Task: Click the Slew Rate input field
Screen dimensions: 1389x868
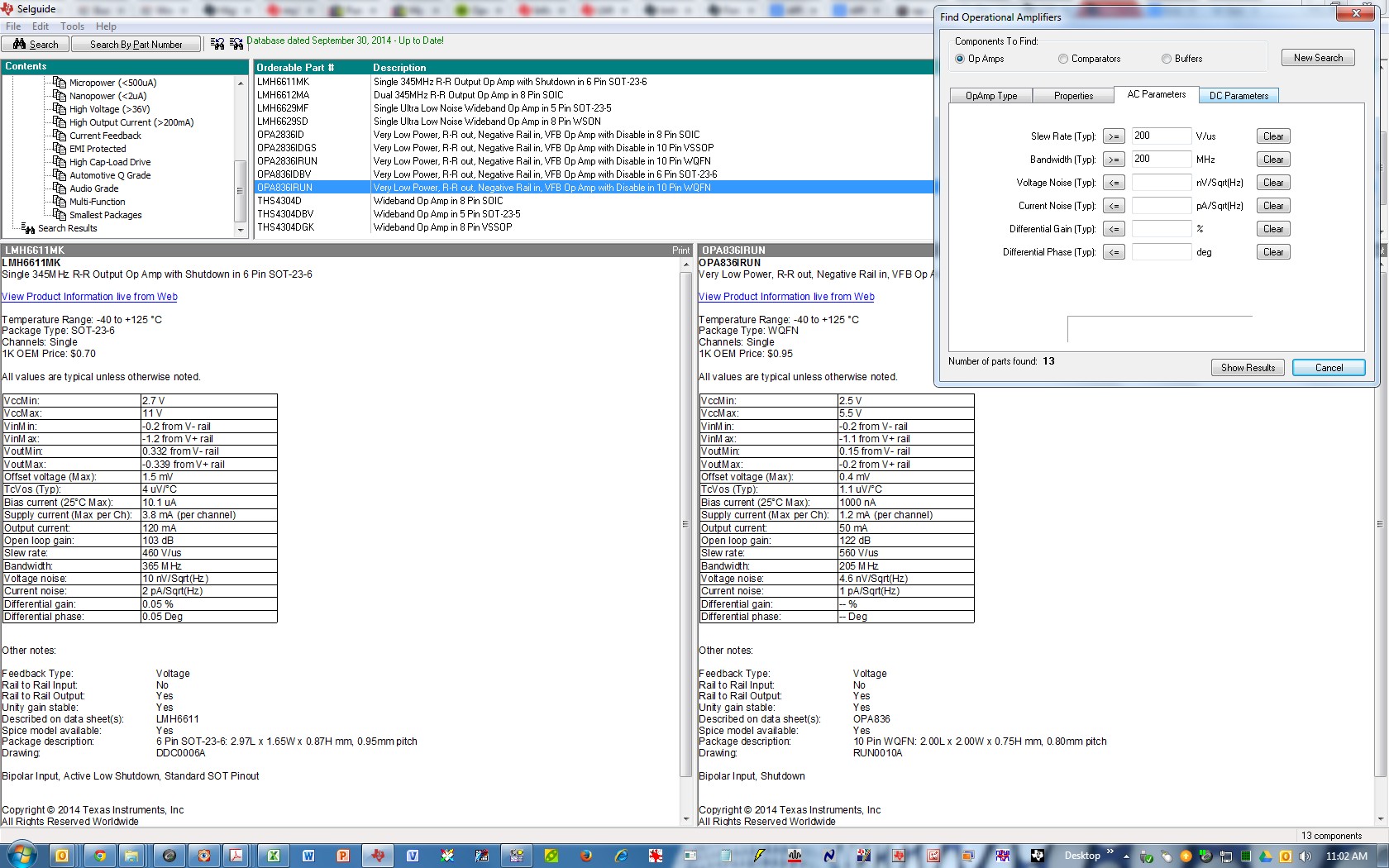Action: tap(1161, 136)
